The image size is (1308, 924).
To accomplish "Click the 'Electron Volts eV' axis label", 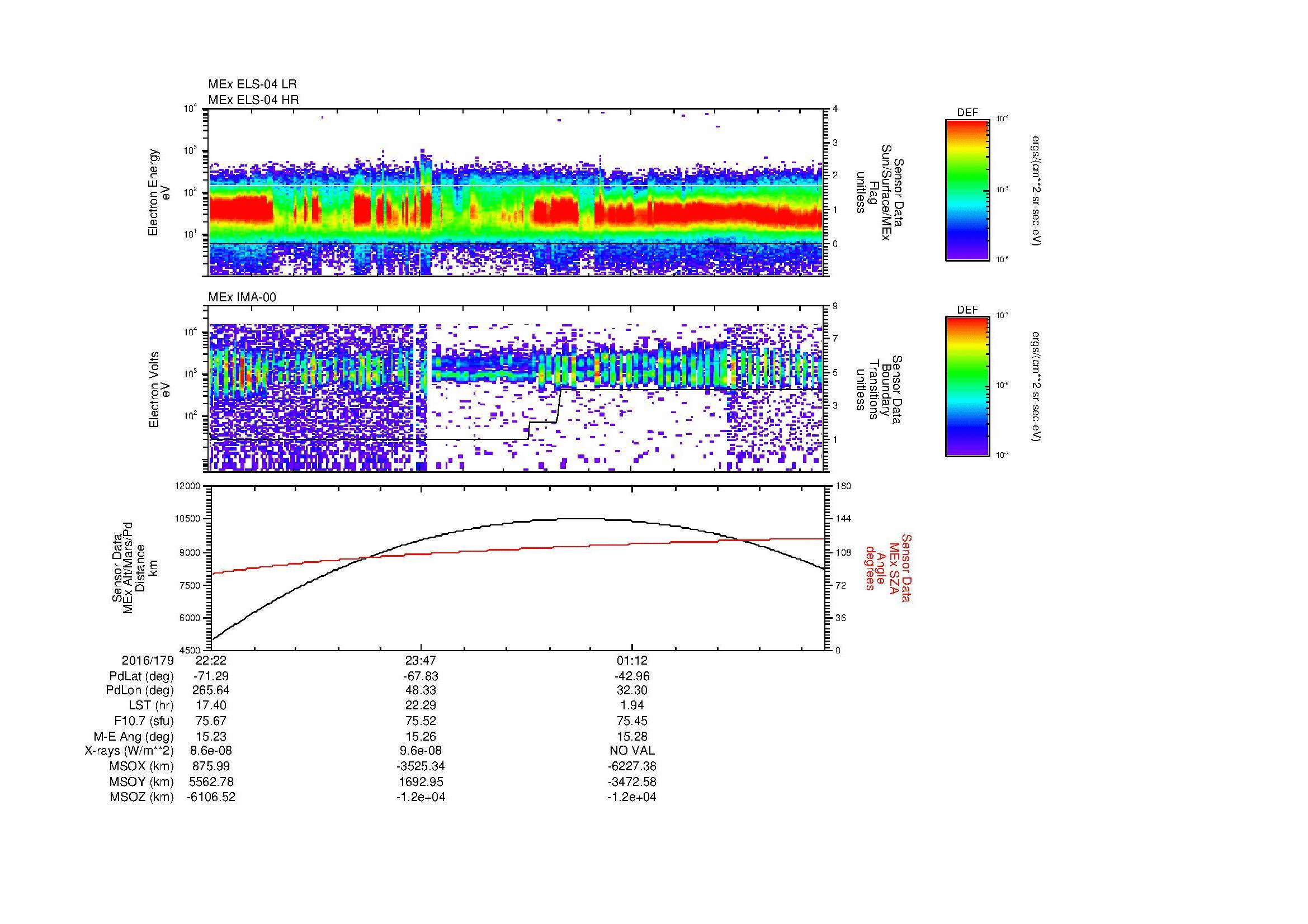I will (x=159, y=390).
